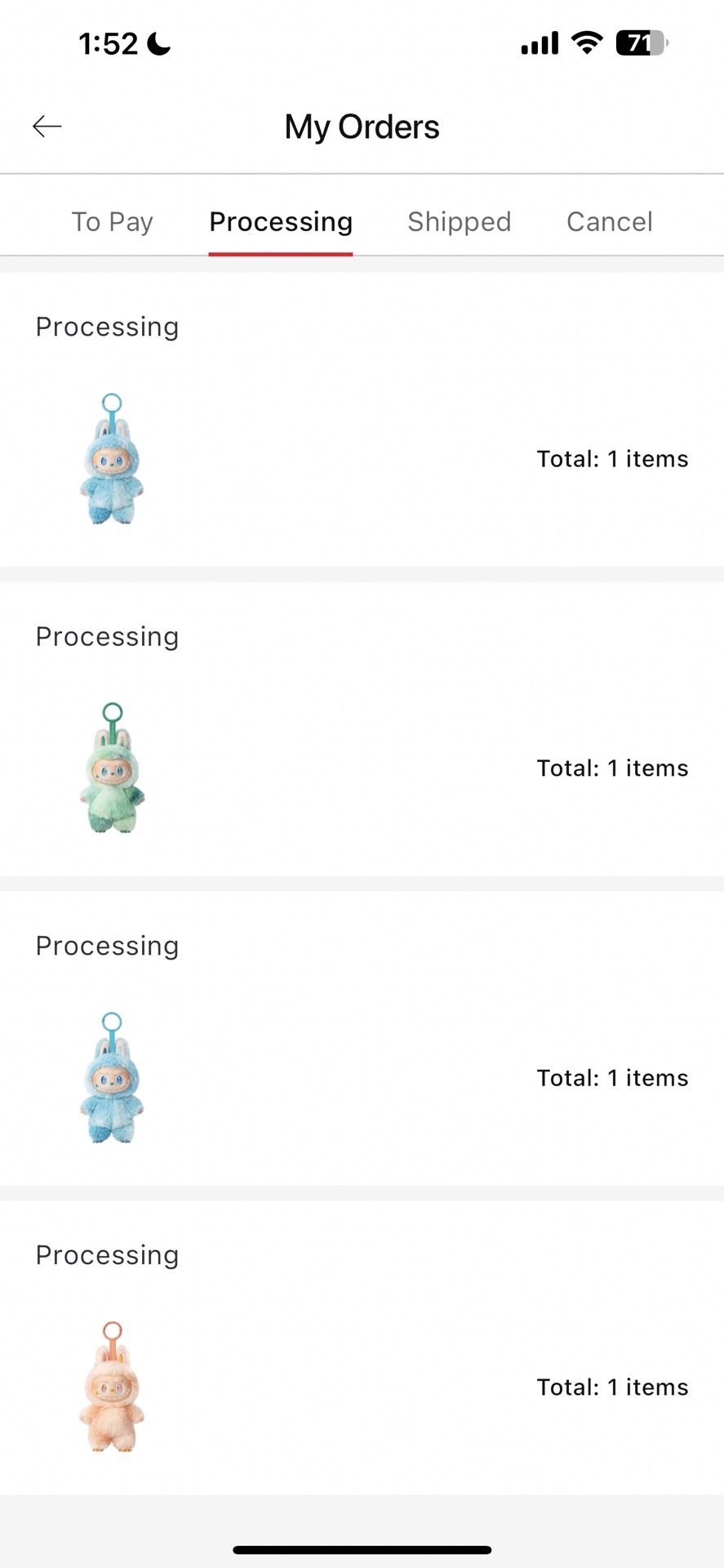724x1568 pixels.
Task: Tap the second blue plush thumbnail
Action: (112, 1077)
